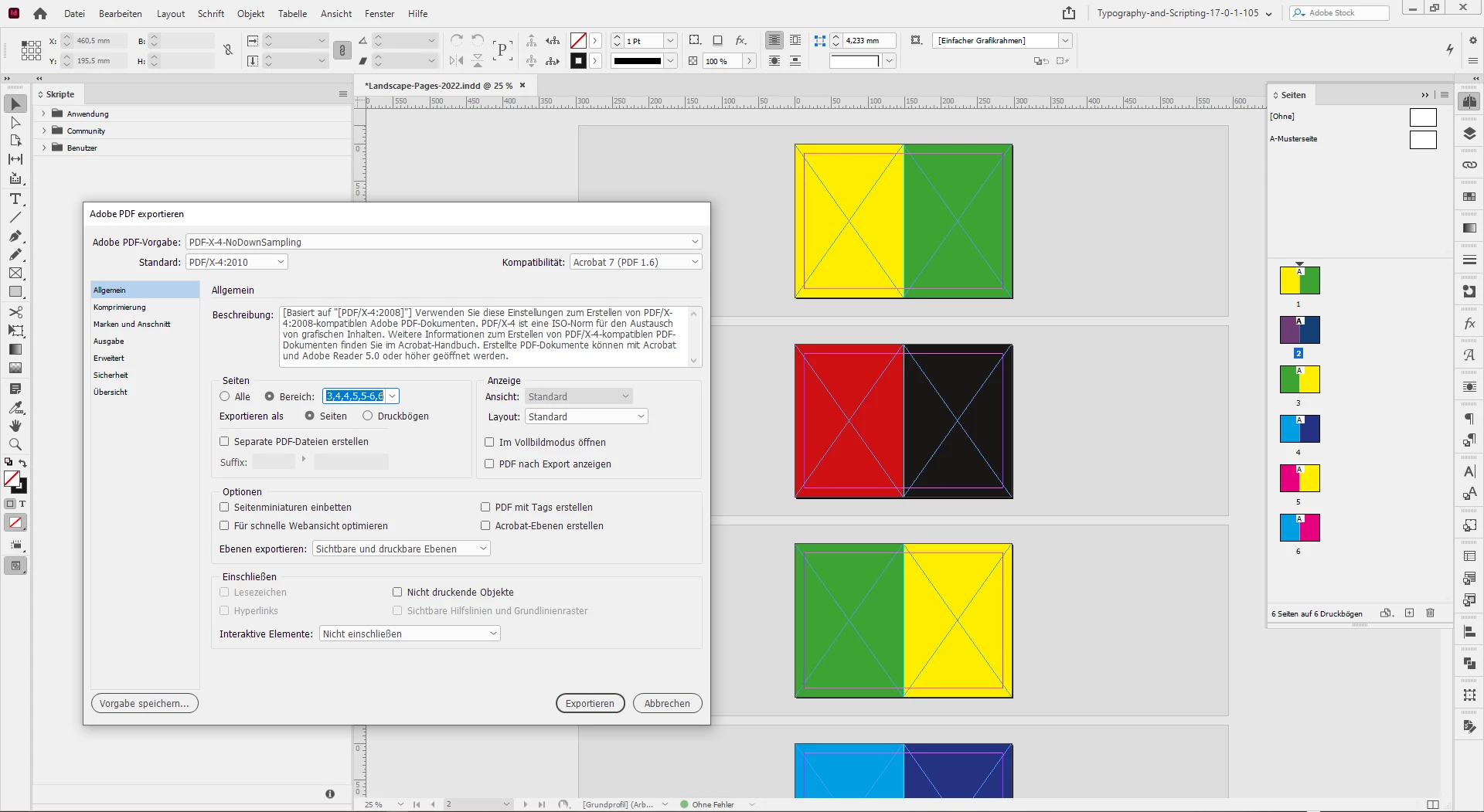This screenshot has height=812, width=1484.
Task: Open the Interaktive Elemente dropdown
Action: click(410, 634)
